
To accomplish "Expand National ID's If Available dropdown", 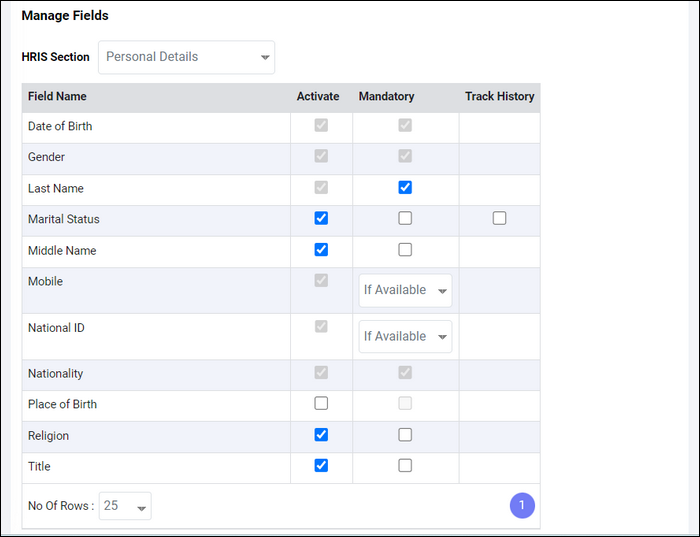I will [405, 337].
